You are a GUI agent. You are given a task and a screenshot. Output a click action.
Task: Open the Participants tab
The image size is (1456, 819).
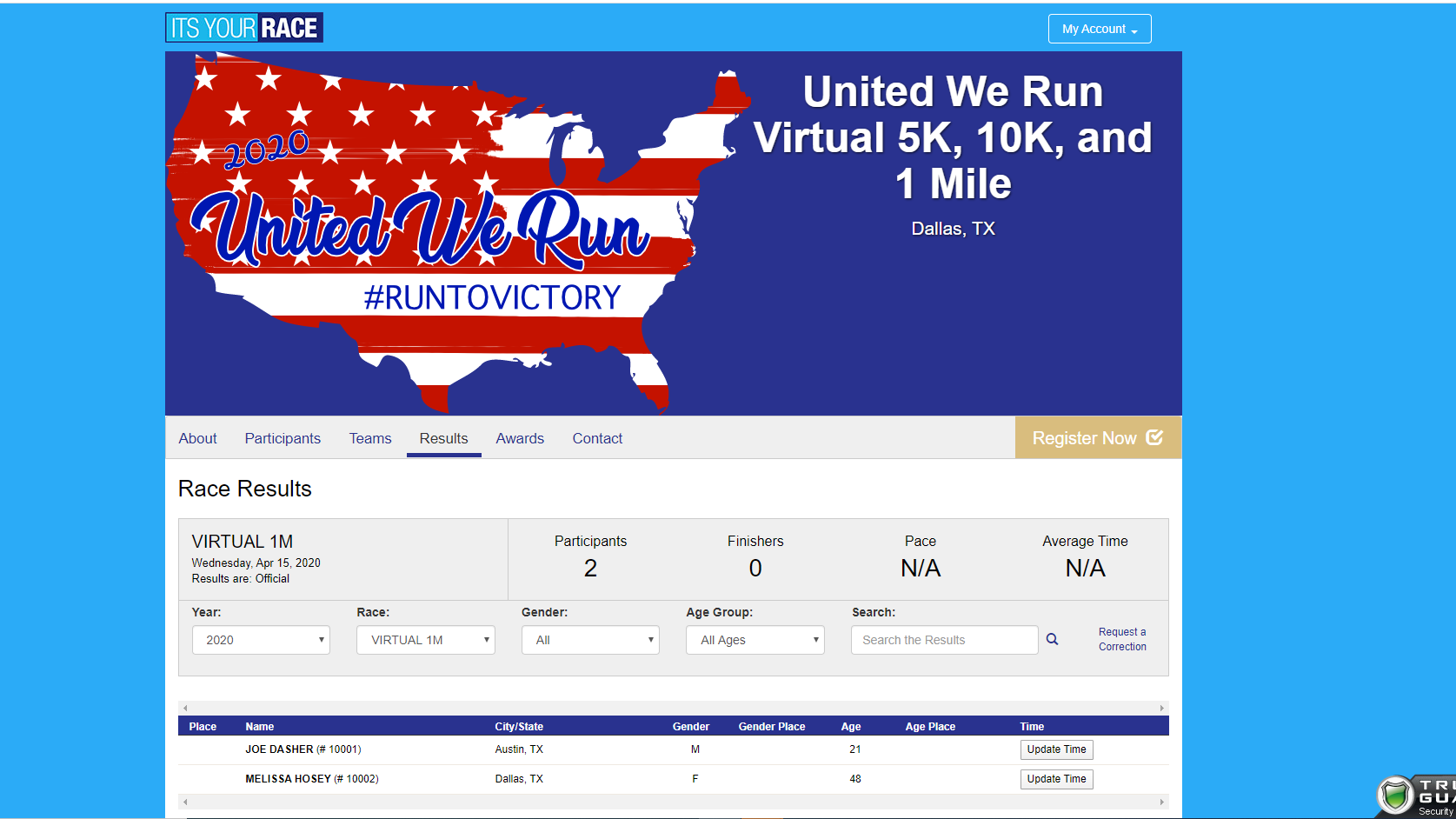tap(283, 438)
